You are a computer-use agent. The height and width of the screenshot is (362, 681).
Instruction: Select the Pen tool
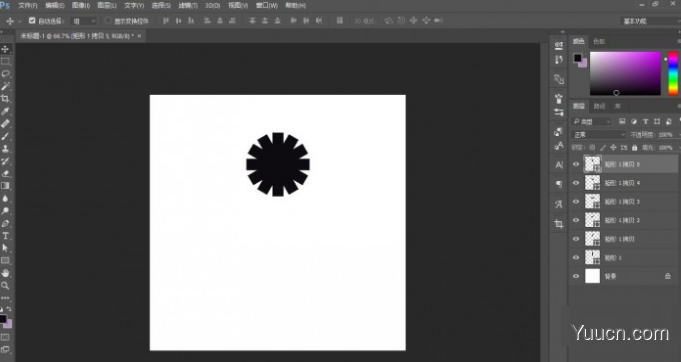click(5, 224)
